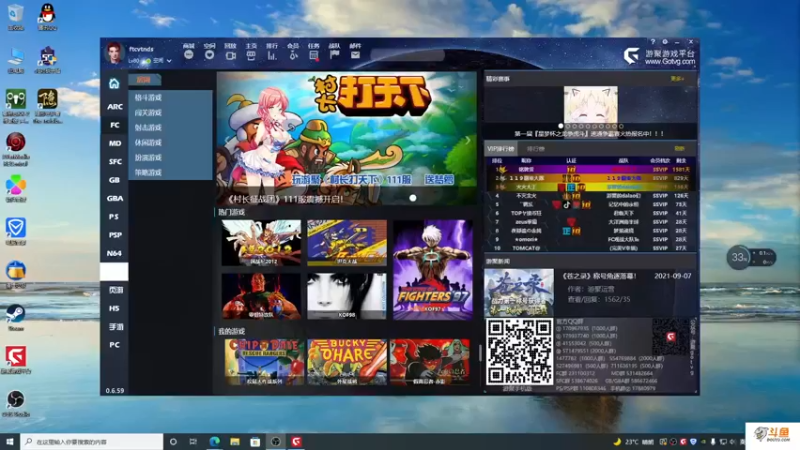
Task: Open the settings gear in title bar
Action: (x=665, y=42)
